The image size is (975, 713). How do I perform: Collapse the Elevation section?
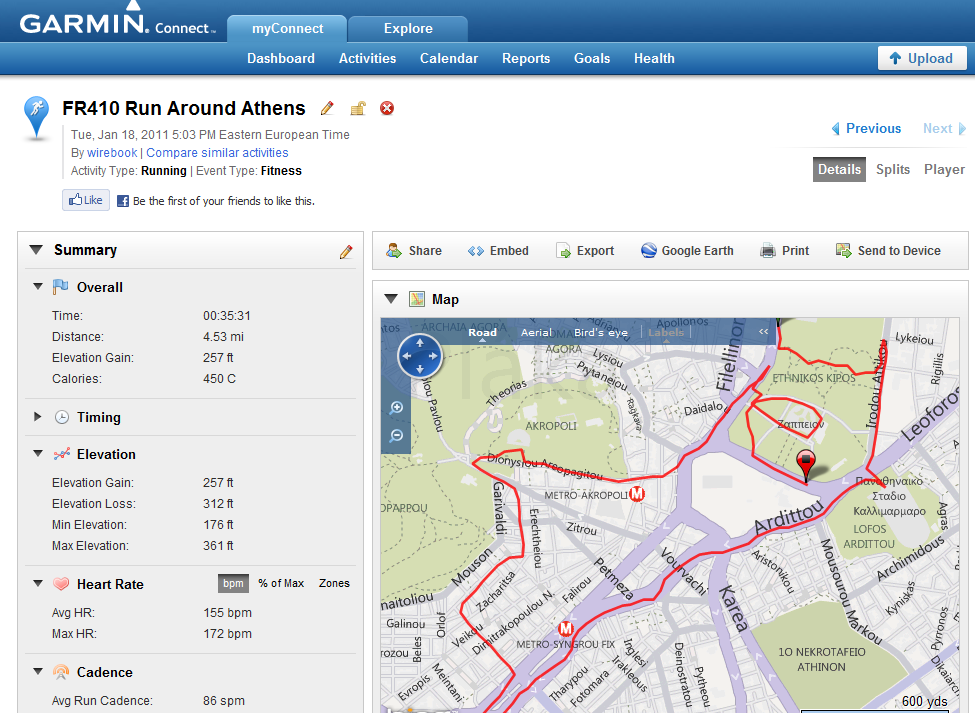[38, 454]
